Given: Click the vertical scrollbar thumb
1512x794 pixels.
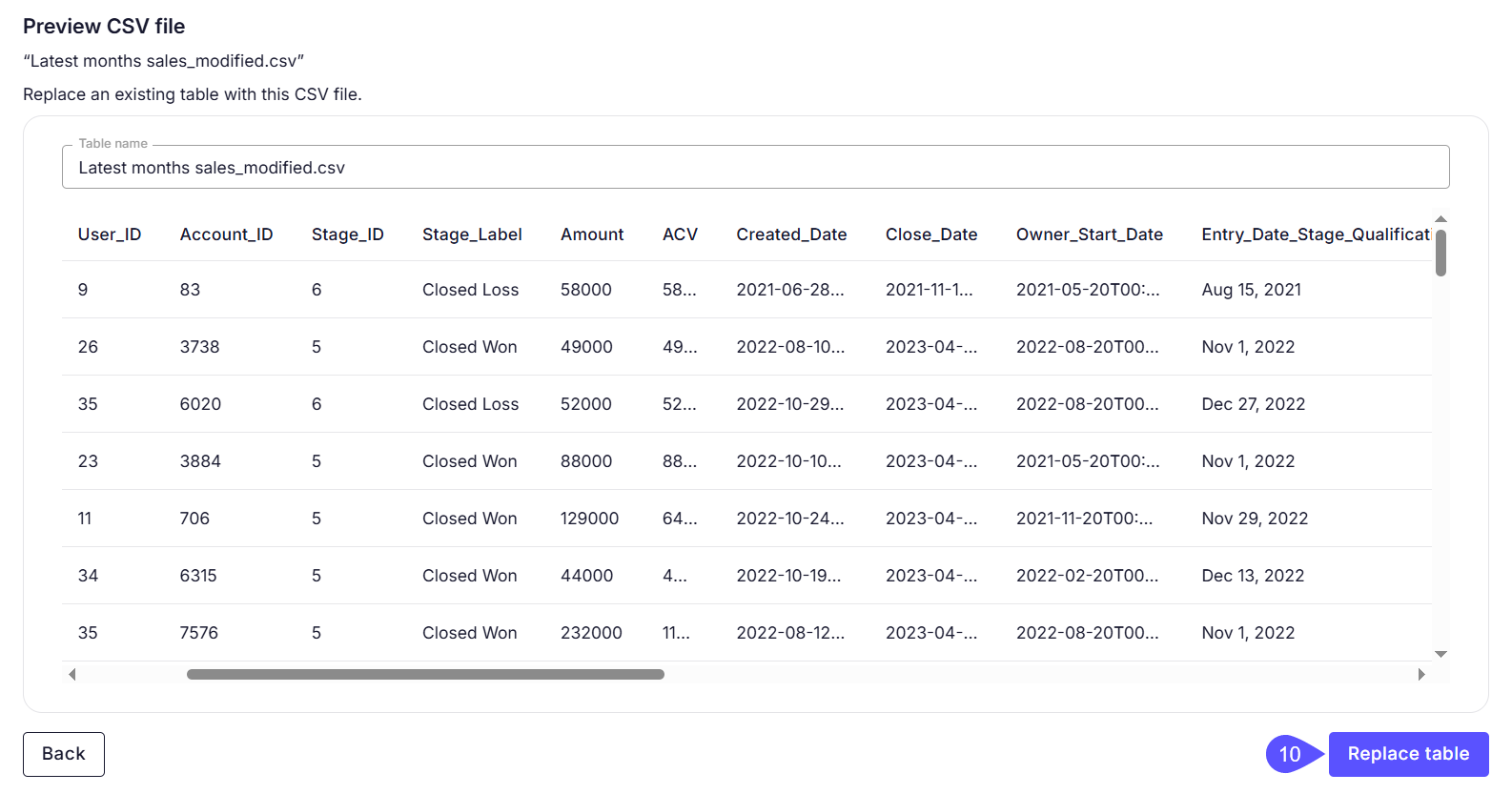Looking at the screenshot, I should coord(1440,253).
